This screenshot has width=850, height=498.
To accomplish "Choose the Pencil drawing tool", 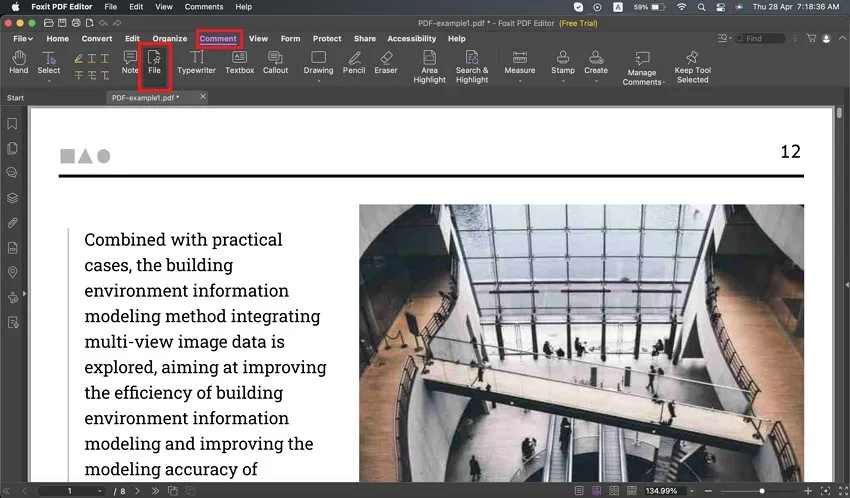I will (x=354, y=63).
